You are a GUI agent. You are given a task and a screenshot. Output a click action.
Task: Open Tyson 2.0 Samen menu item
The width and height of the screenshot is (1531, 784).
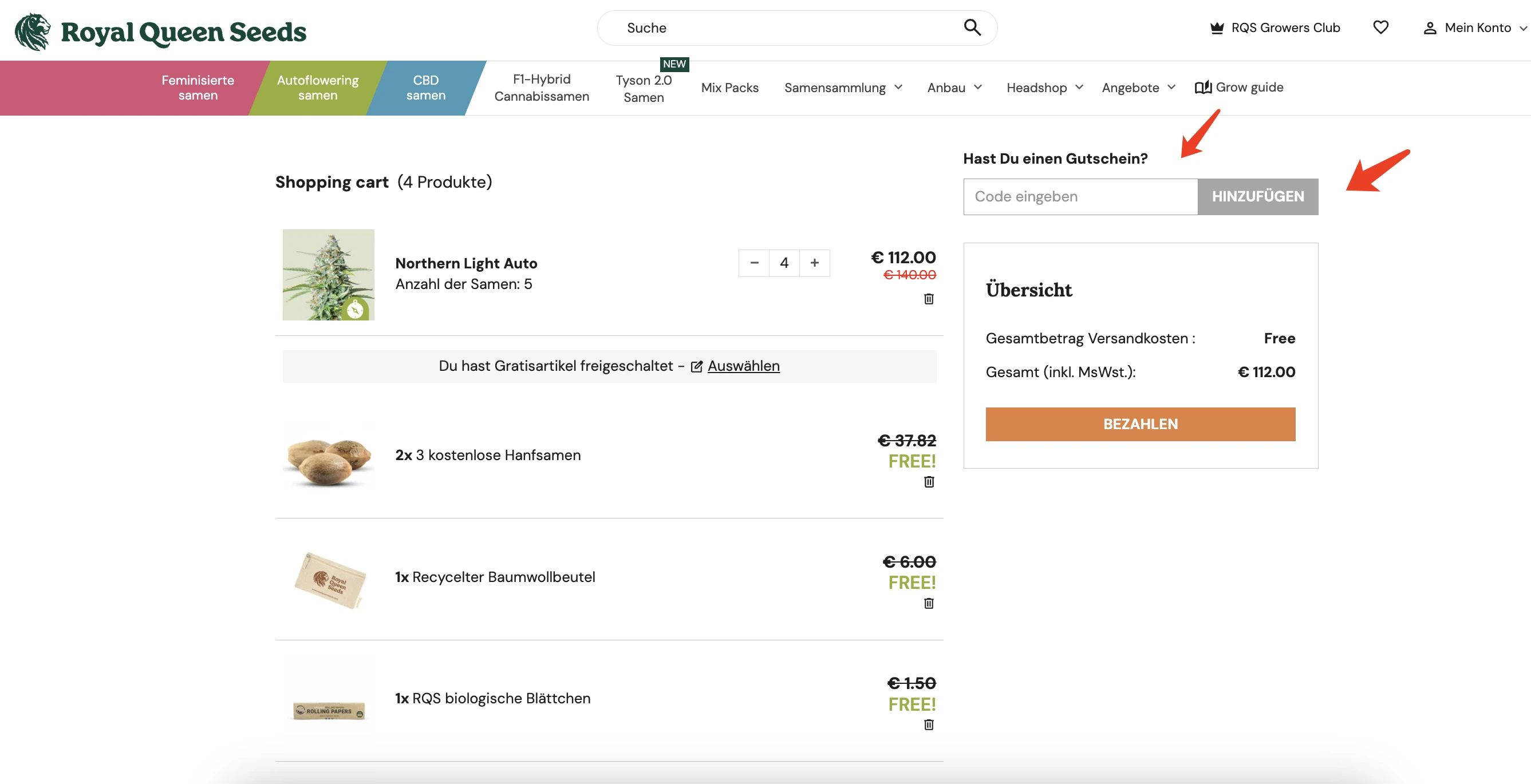[x=644, y=89]
